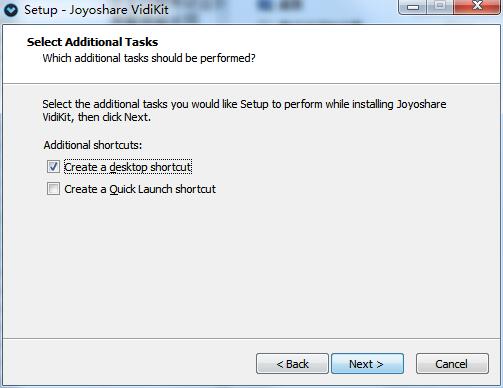The image size is (503, 388).
Task: Click the empty footer area left of Back
Action: (130, 364)
